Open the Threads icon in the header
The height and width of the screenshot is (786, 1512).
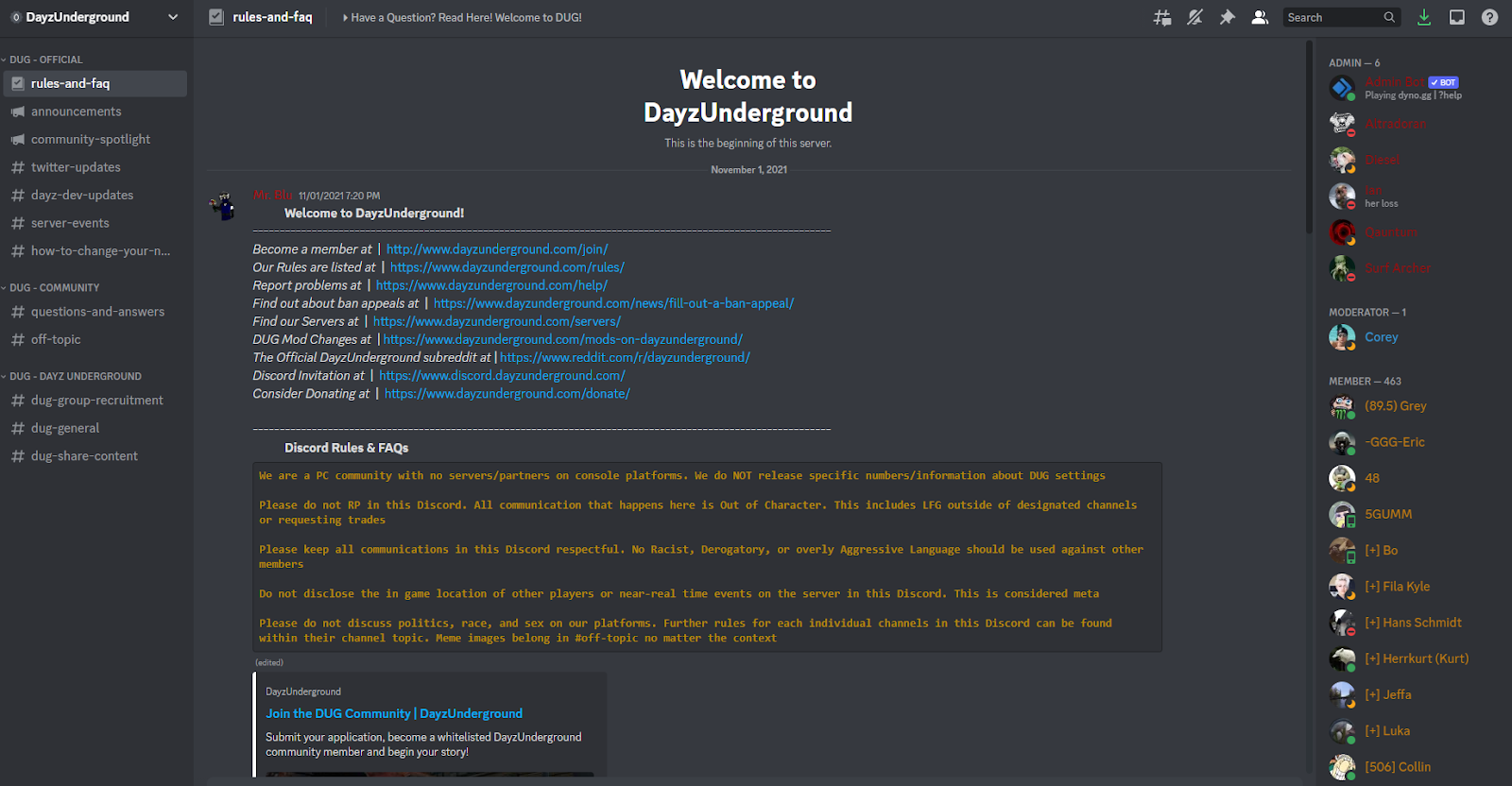pyautogui.click(x=1162, y=17)
